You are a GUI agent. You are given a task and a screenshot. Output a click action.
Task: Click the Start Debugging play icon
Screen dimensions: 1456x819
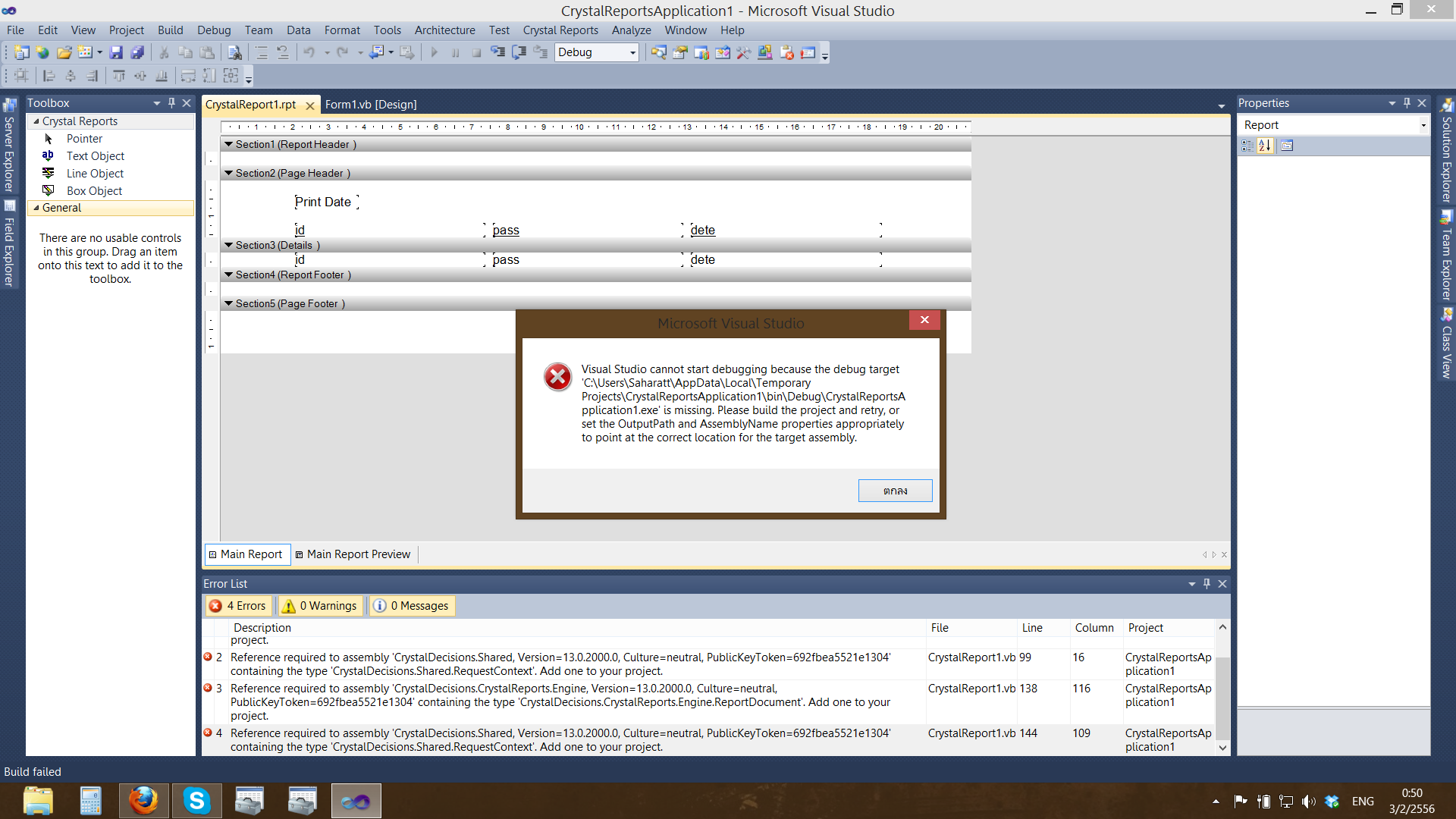(x=435, y=52)
